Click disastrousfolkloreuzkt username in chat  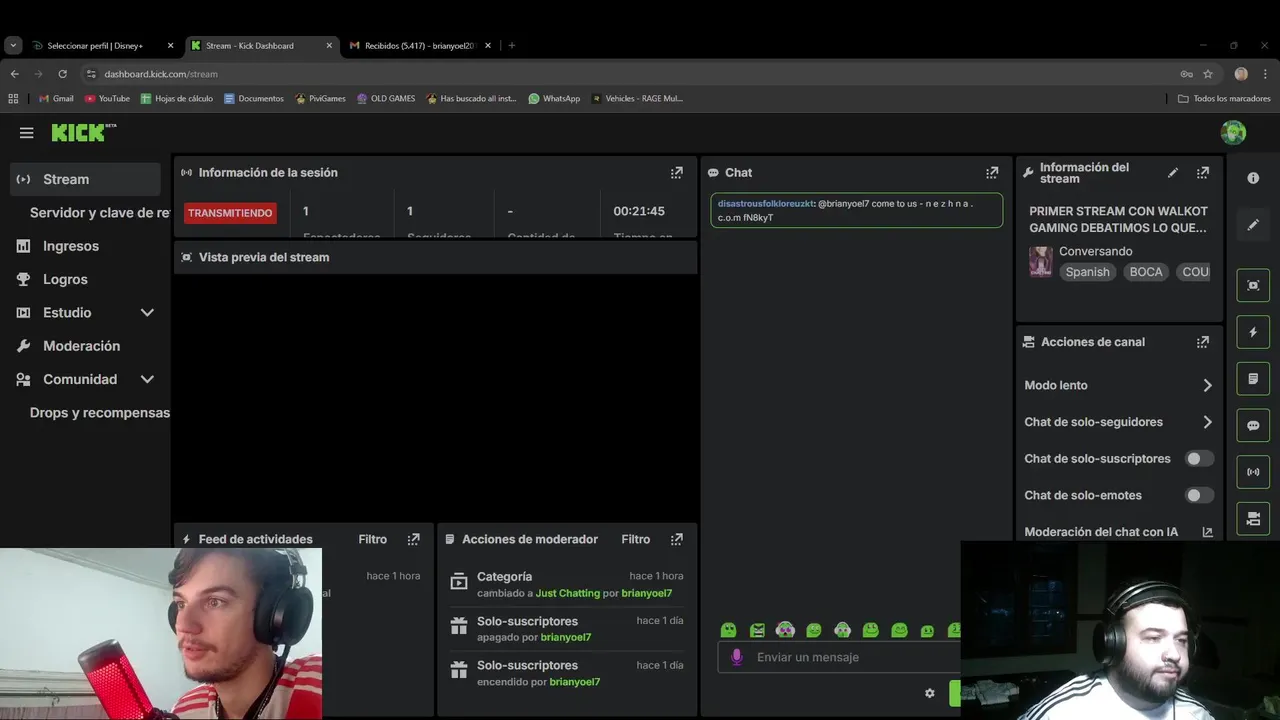tap(766, 204)
